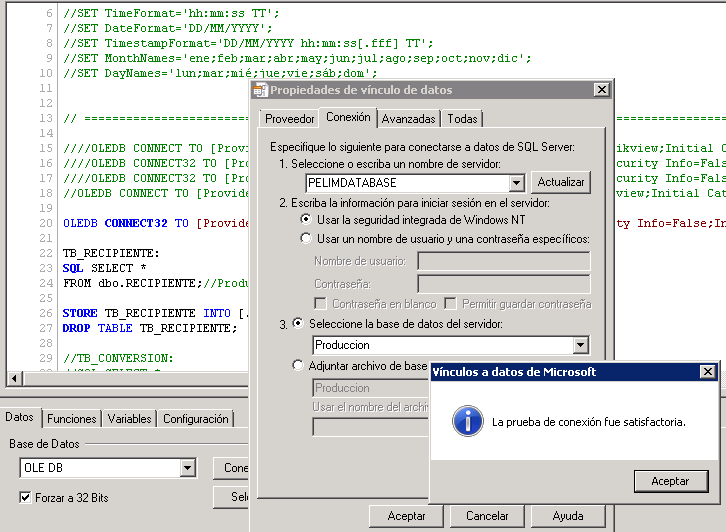
Task: Switch to the Avanzadas tab
Action: 408,119
